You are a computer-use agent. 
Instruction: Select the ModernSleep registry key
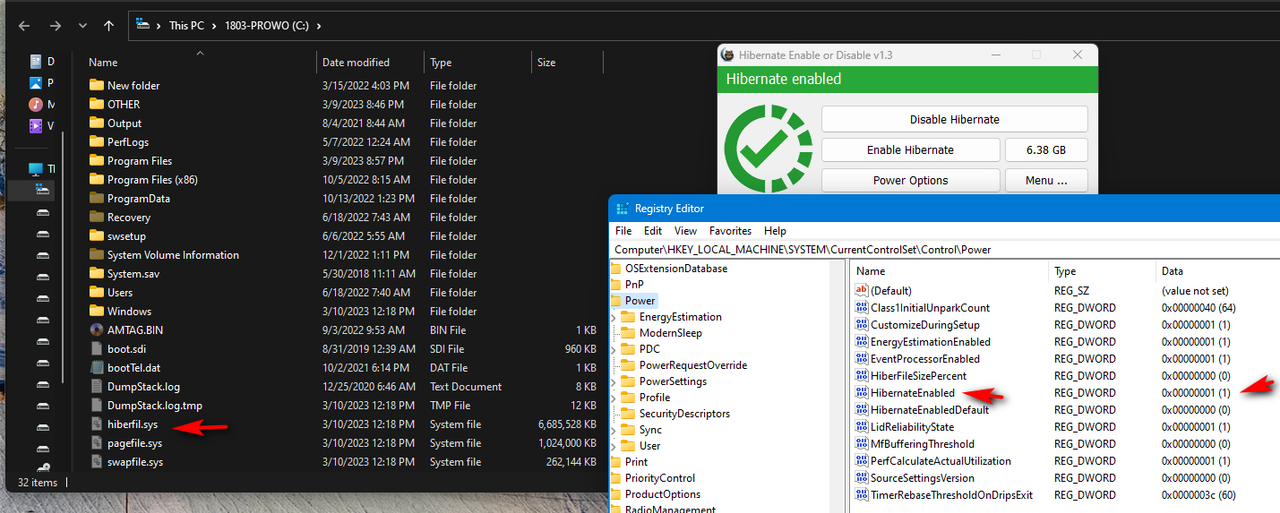click(x=670, y=333)
